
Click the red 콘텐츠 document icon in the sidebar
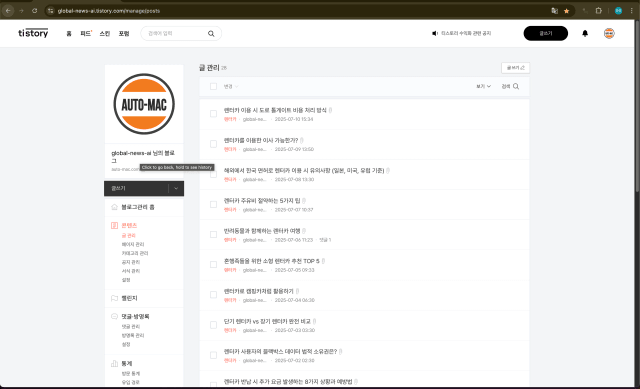coord(115,225)
